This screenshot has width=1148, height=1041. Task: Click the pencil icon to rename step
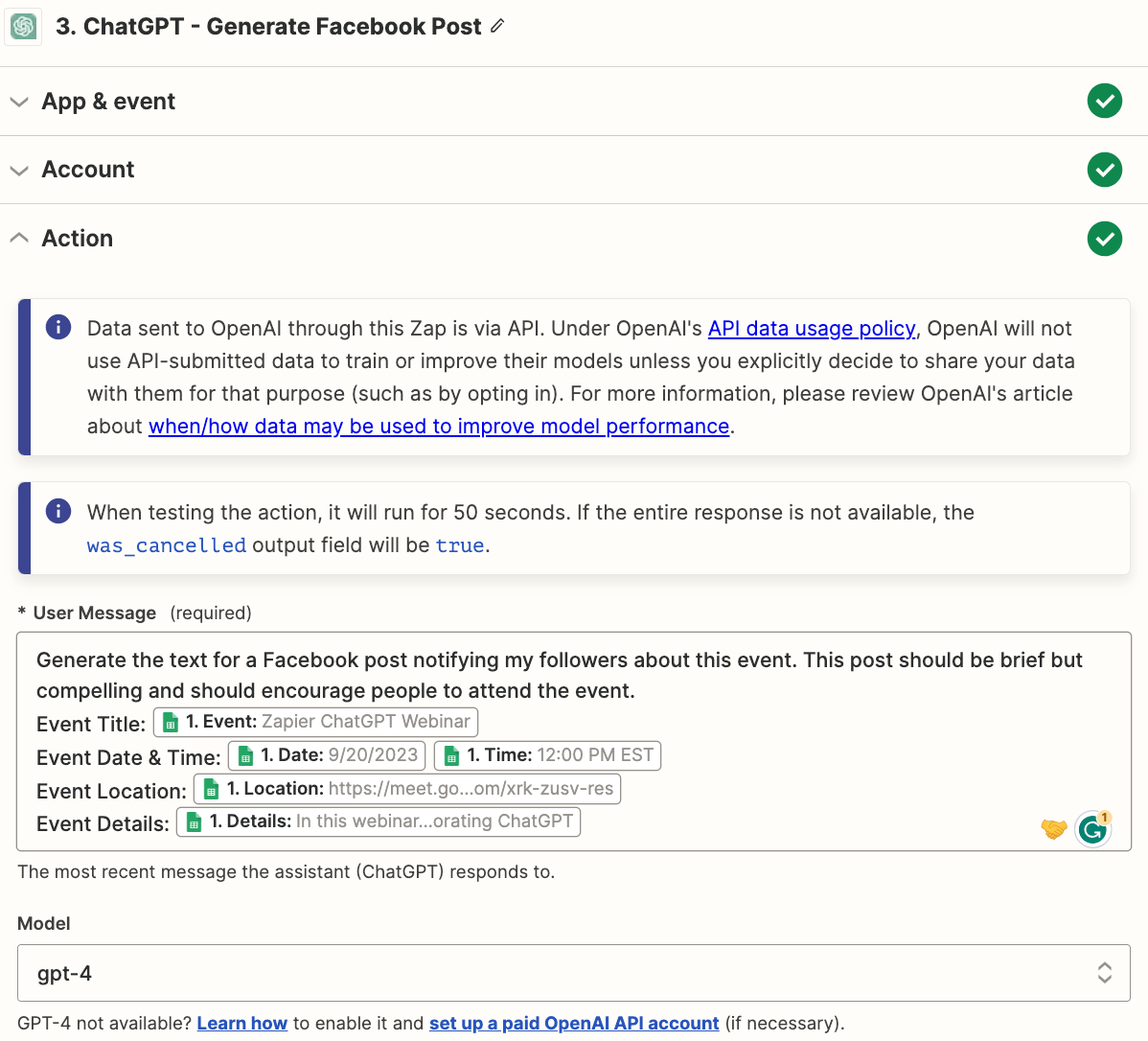click(498, 27)
